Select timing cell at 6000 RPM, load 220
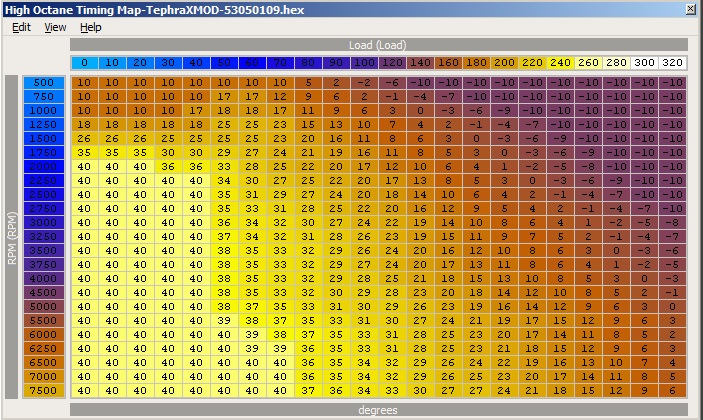This screenshot has height=420, width=703. tap(533, 334)
